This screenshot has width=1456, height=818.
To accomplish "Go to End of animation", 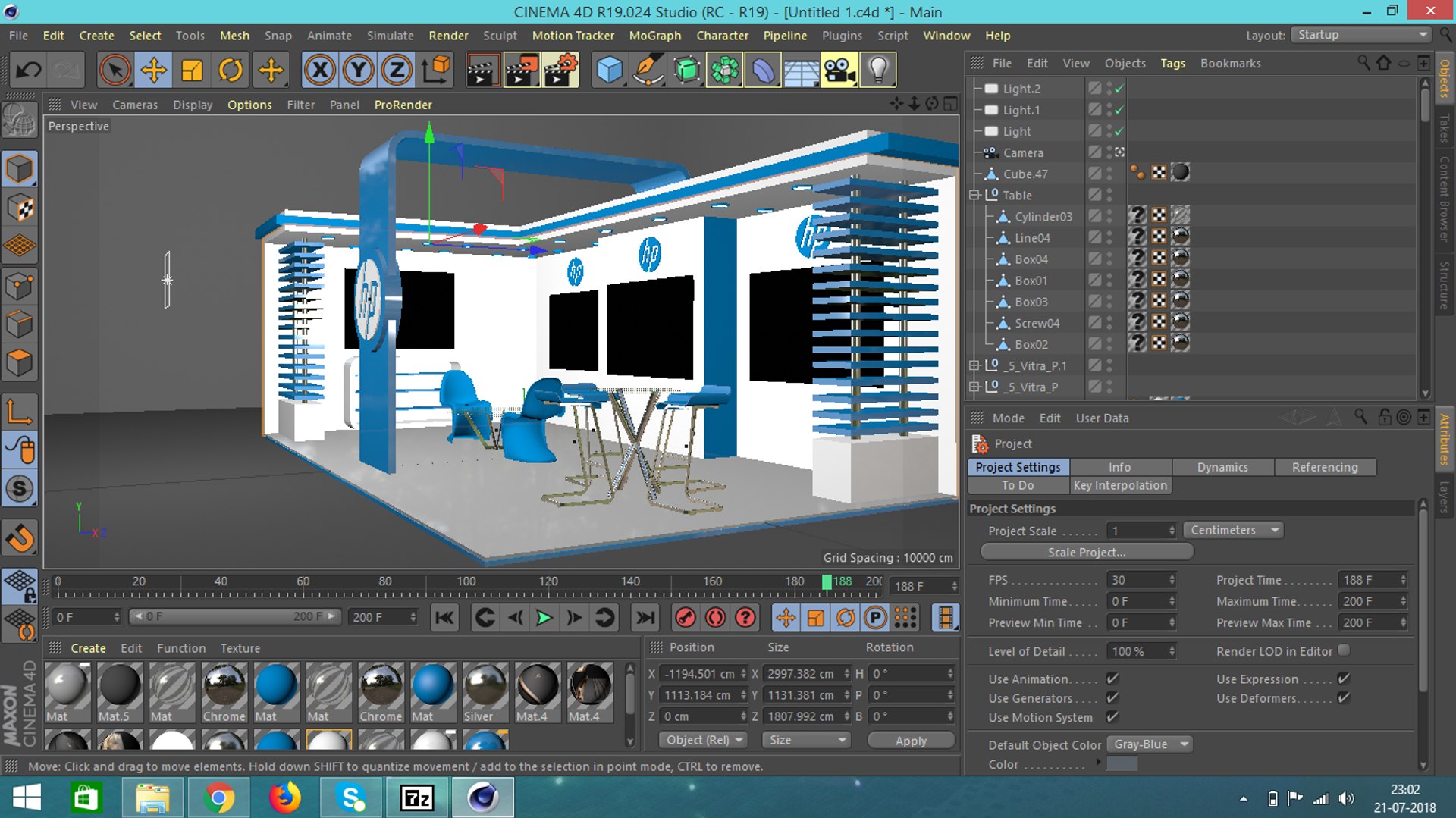I will pos(645,618).
